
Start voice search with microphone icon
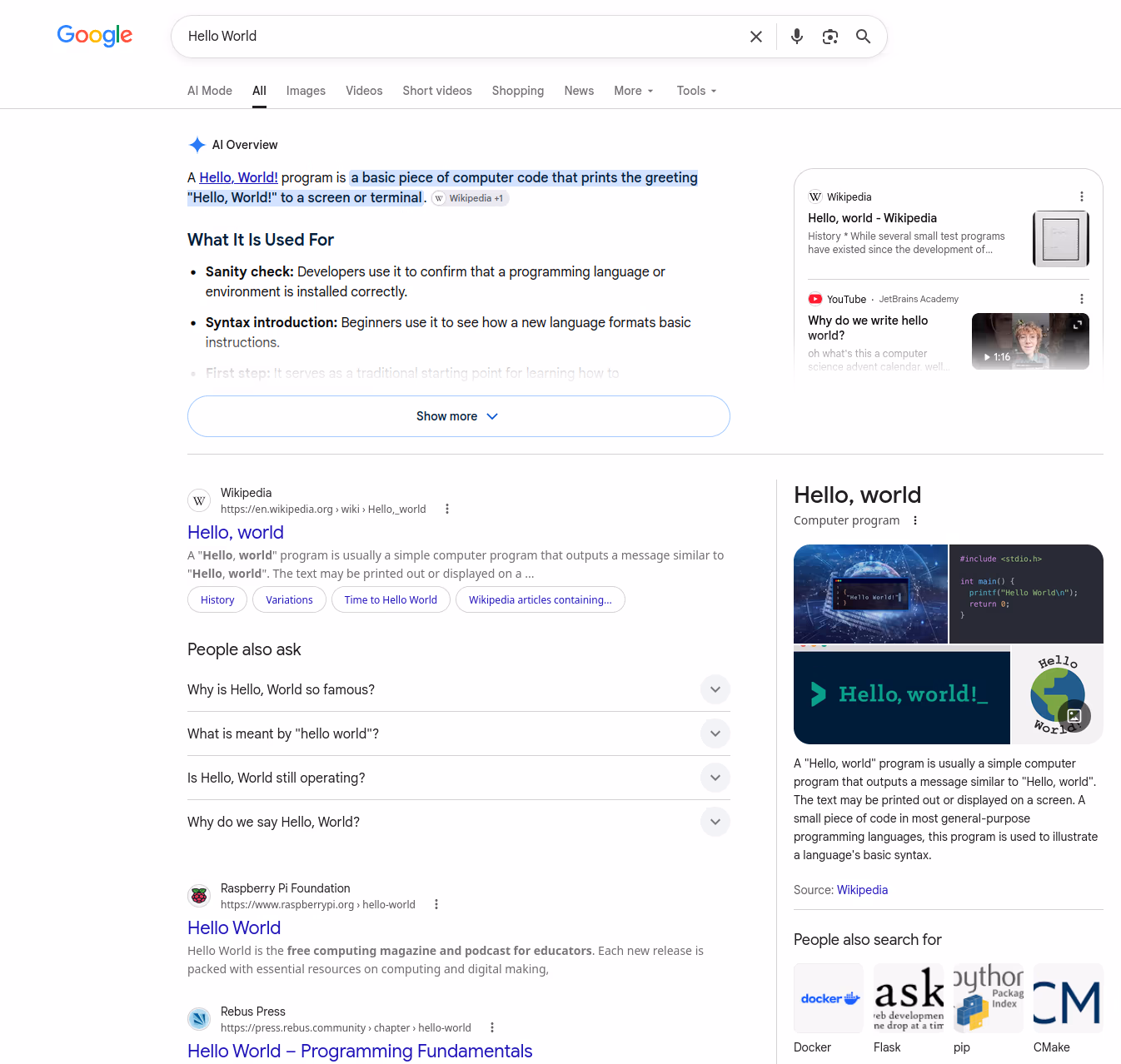click(x=797, y=37)
